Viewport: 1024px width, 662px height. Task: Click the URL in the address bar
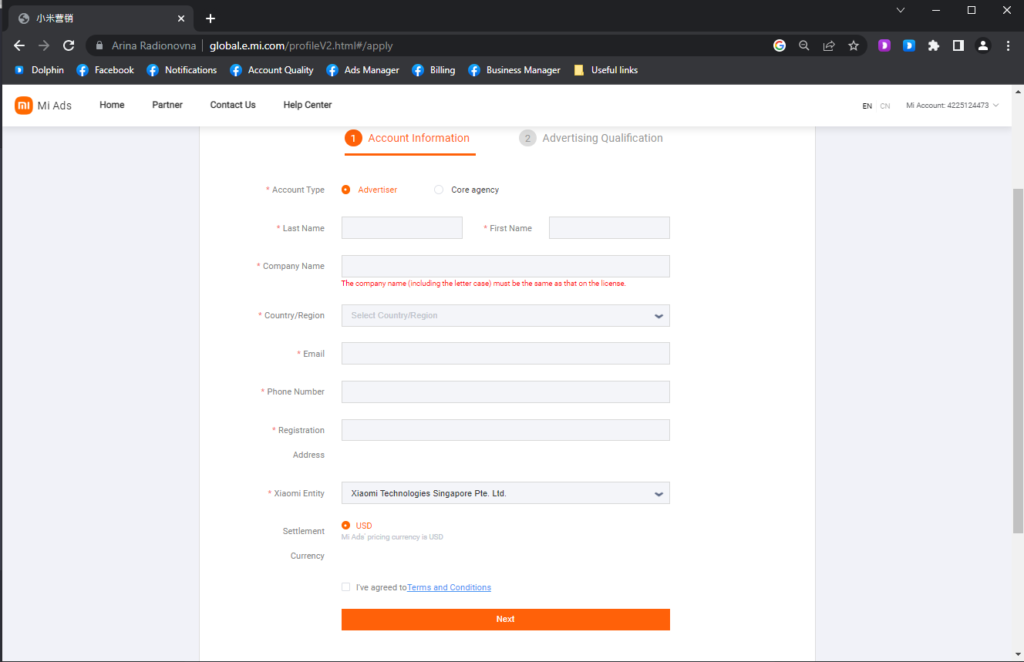pos(301,46)
